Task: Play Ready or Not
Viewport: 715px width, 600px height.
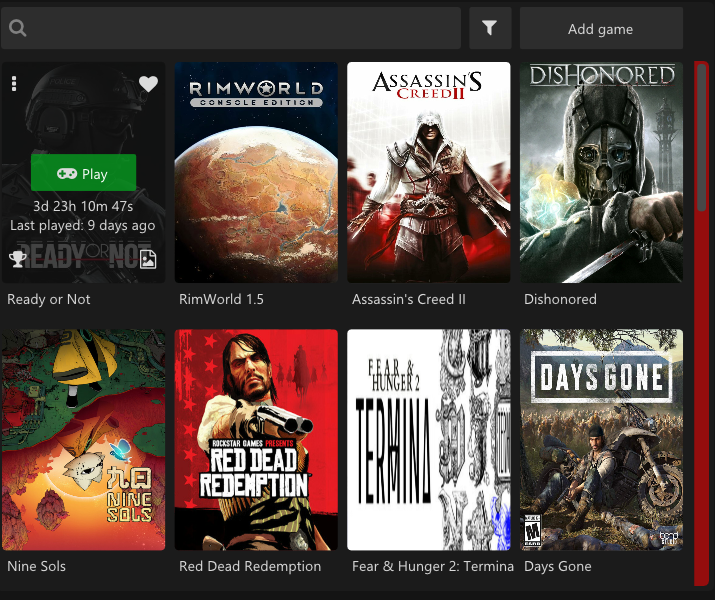Action: tap(83, 173)
